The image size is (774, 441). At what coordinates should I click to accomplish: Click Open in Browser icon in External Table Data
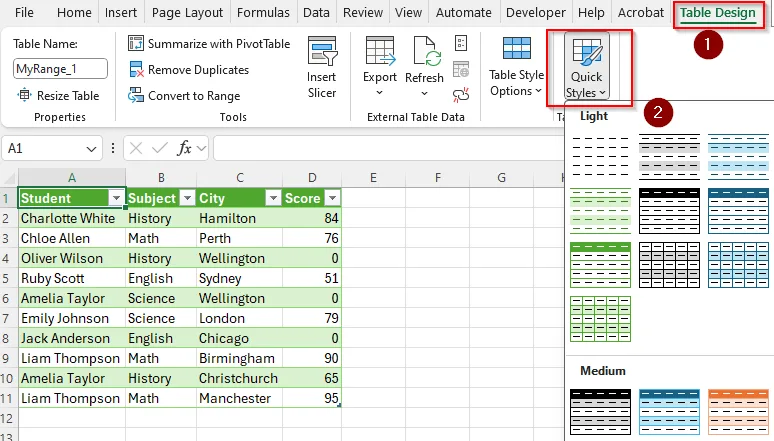click(461, 70)
